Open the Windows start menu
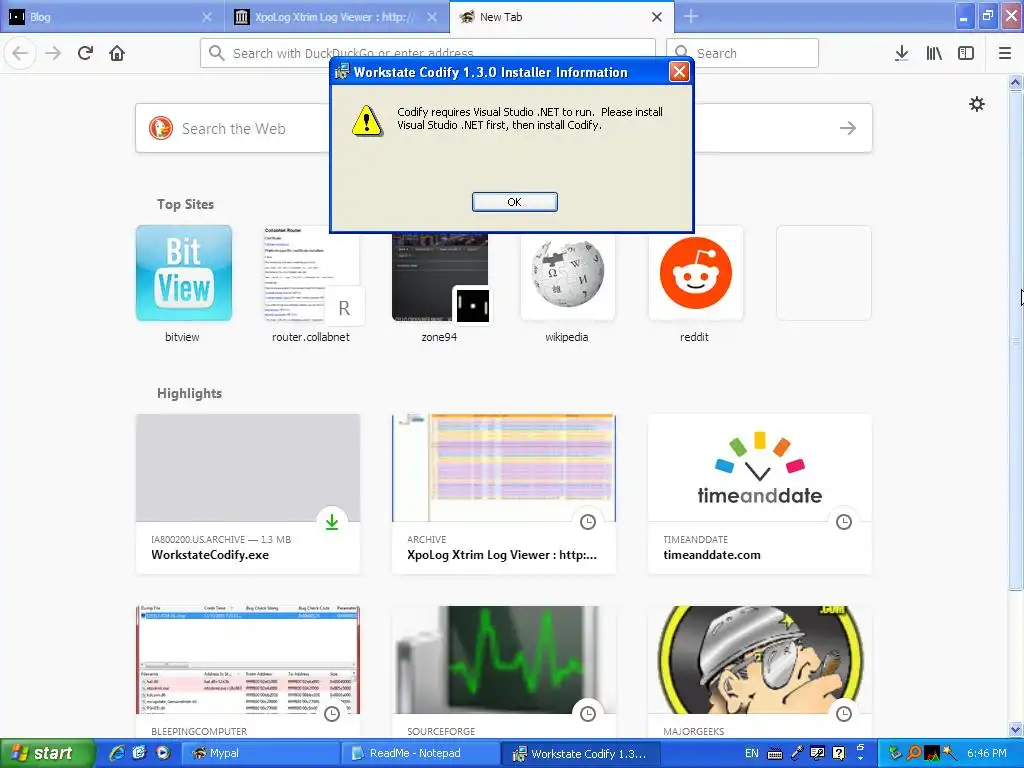 [47, 753]
